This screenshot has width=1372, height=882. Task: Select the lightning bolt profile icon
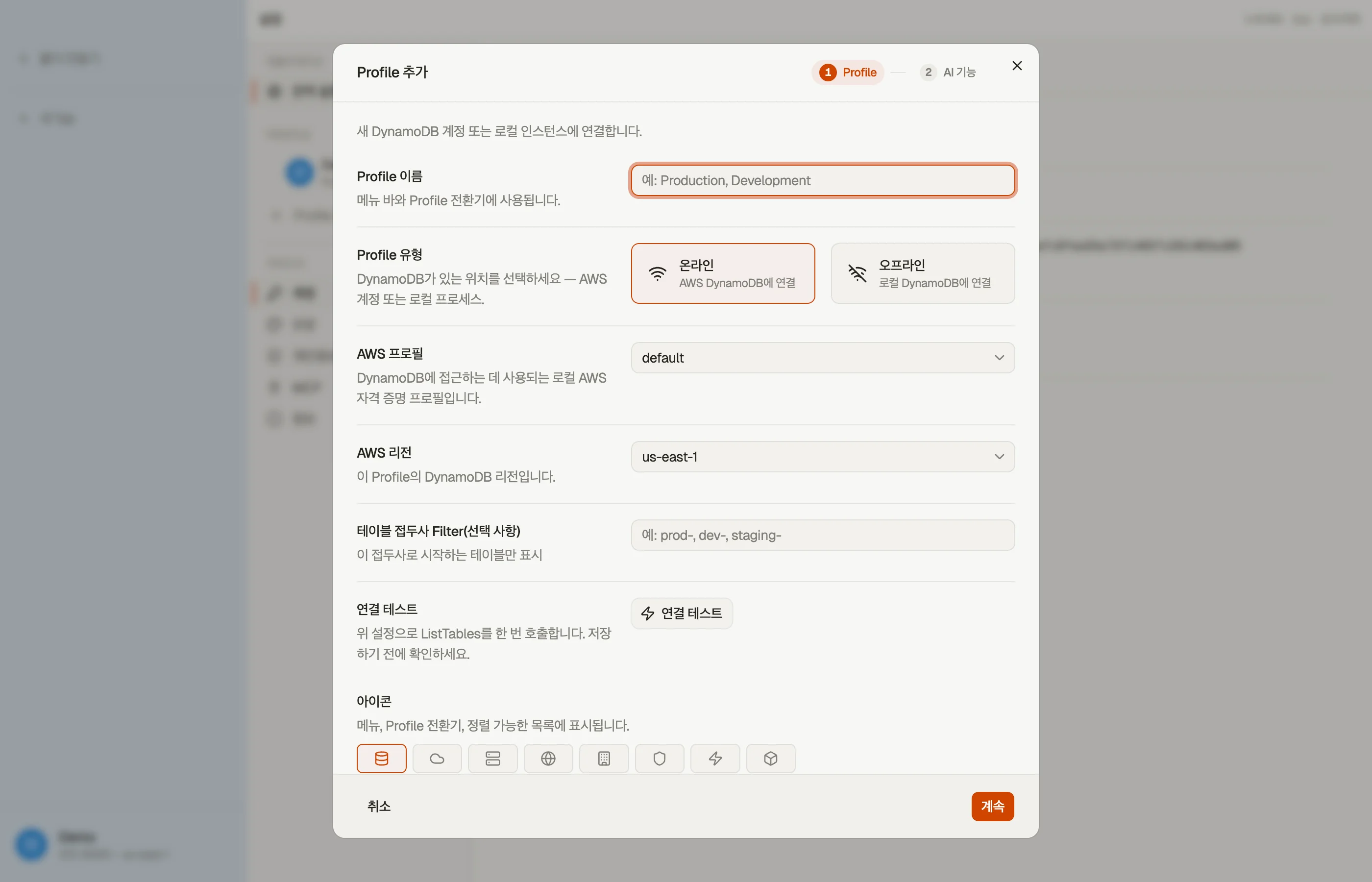pyautogui.click(x=714, y=759)
